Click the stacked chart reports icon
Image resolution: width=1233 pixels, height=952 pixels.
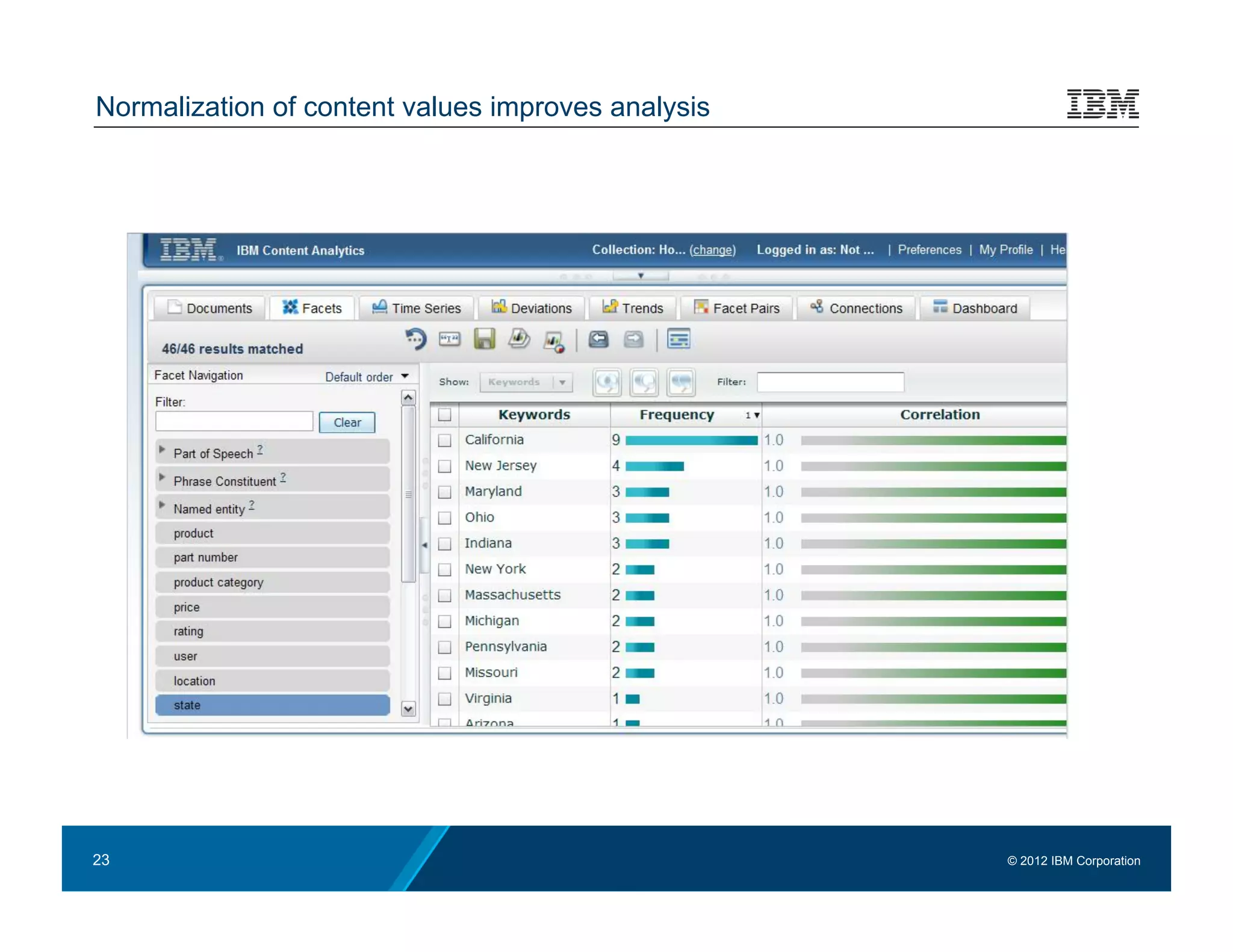[x=519, y=339]
